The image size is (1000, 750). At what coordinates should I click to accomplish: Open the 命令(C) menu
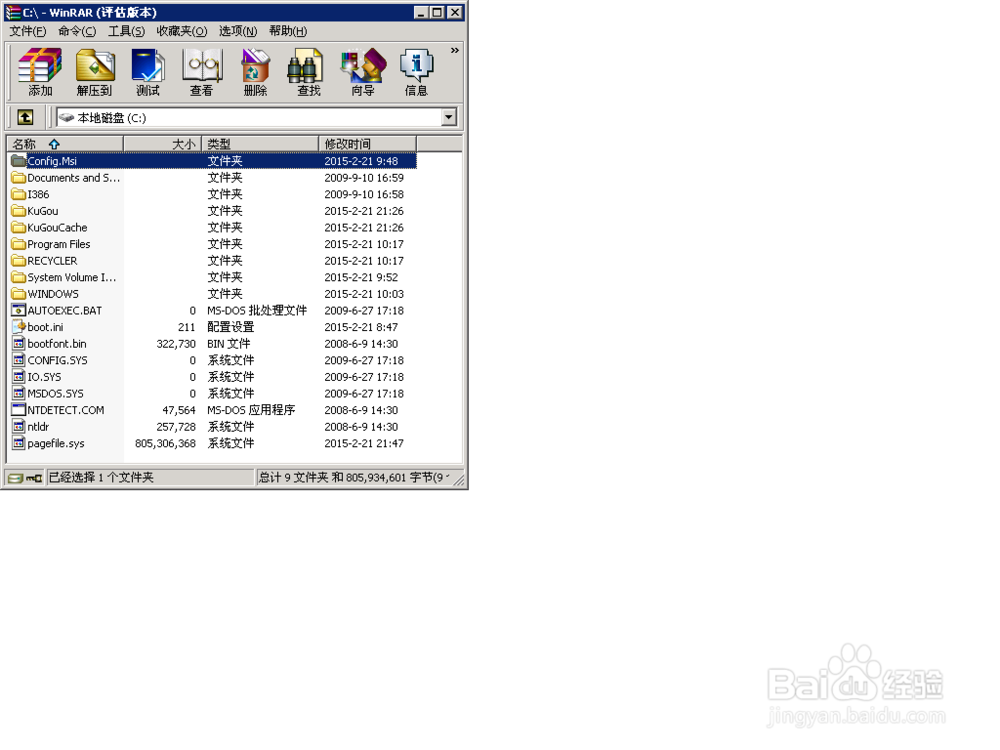coord(77,31)
